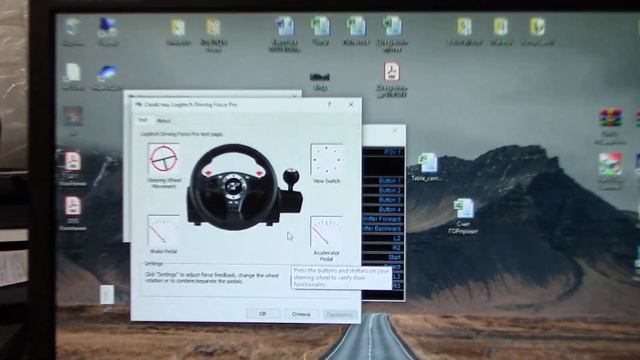Open the Table_cam Excel desktop file

tap(427, 167)
